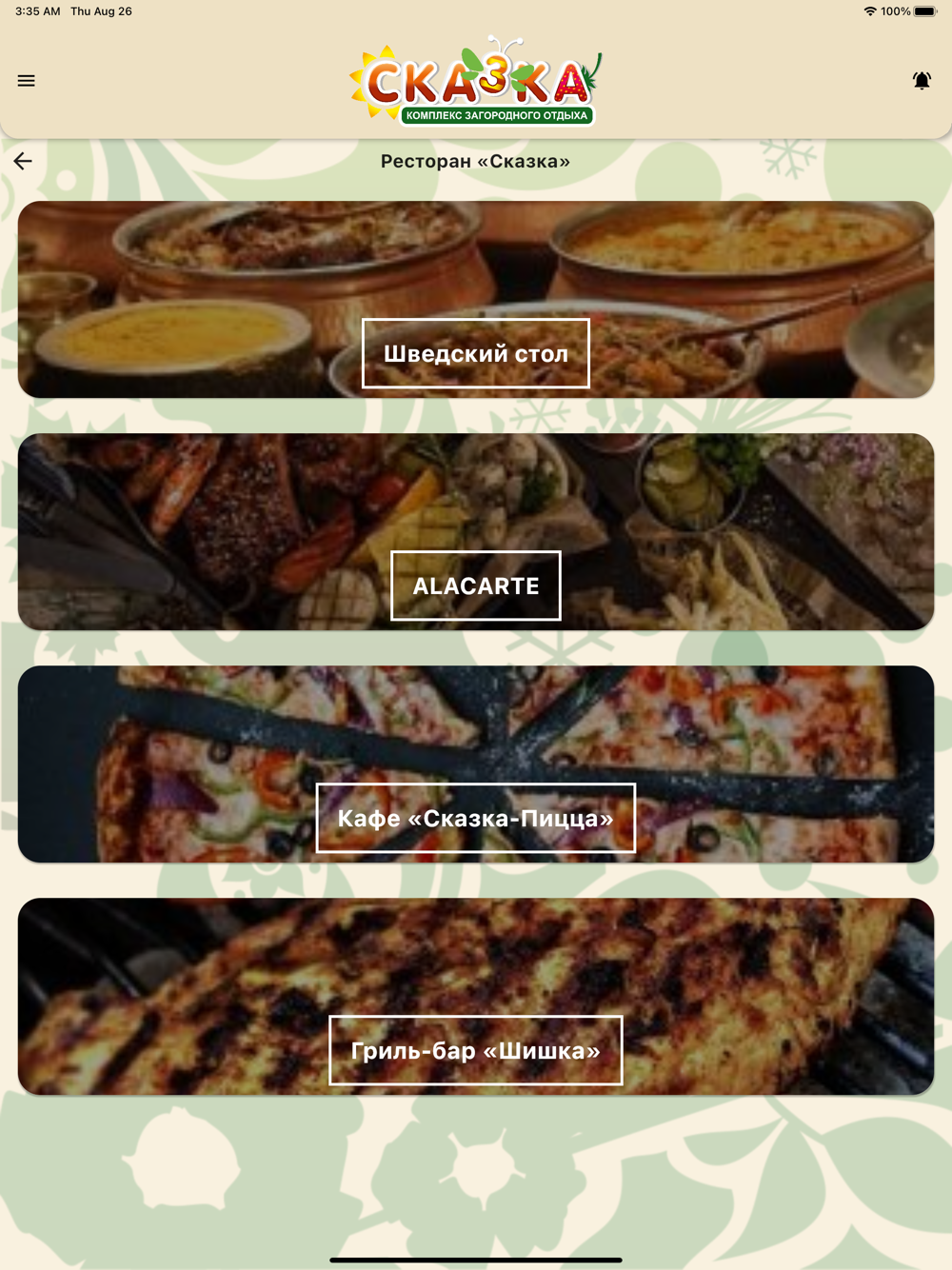This screenshot has width=952, height=1270.
Task: Go back using the arrow icon
Action: [x=23, y=161]
